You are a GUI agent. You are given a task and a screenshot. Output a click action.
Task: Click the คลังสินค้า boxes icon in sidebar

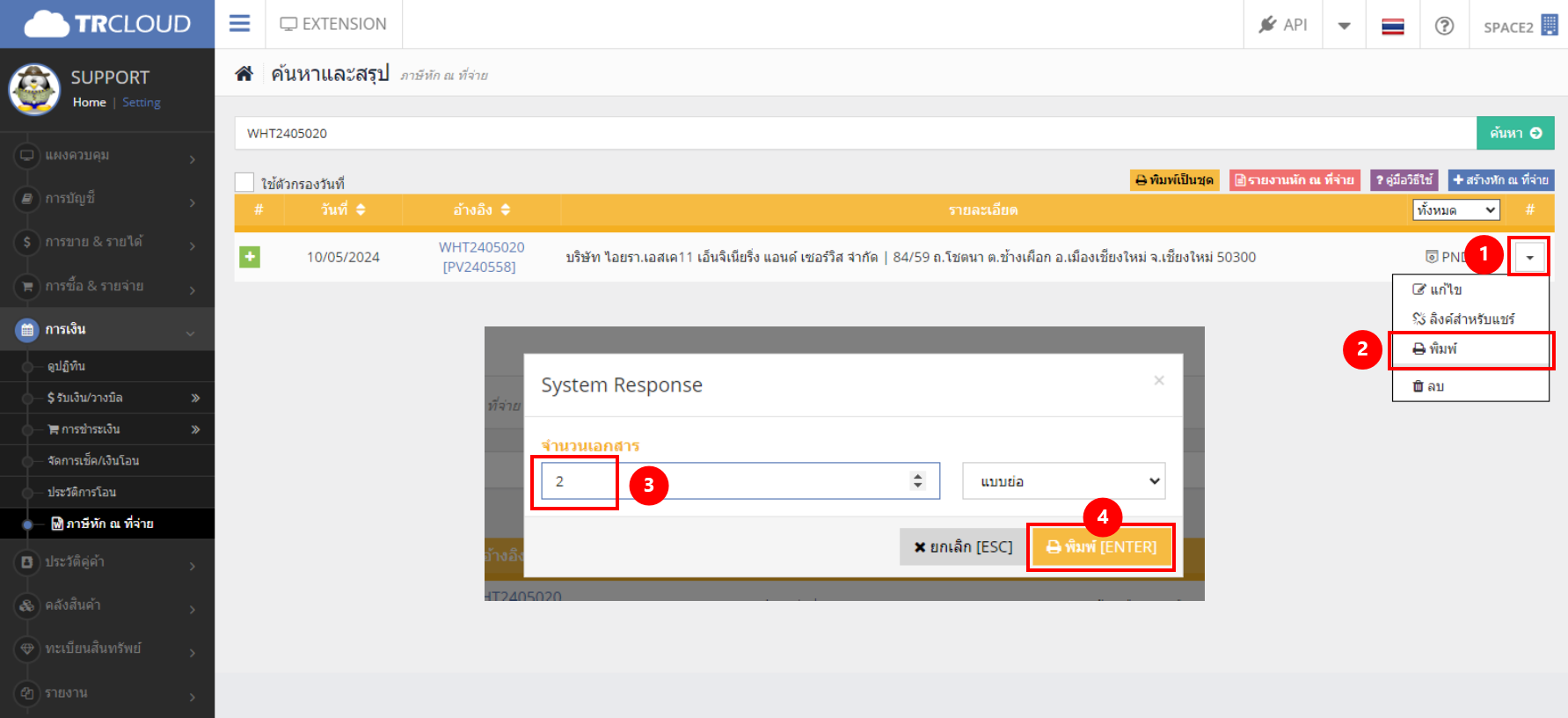pos(27,605)
